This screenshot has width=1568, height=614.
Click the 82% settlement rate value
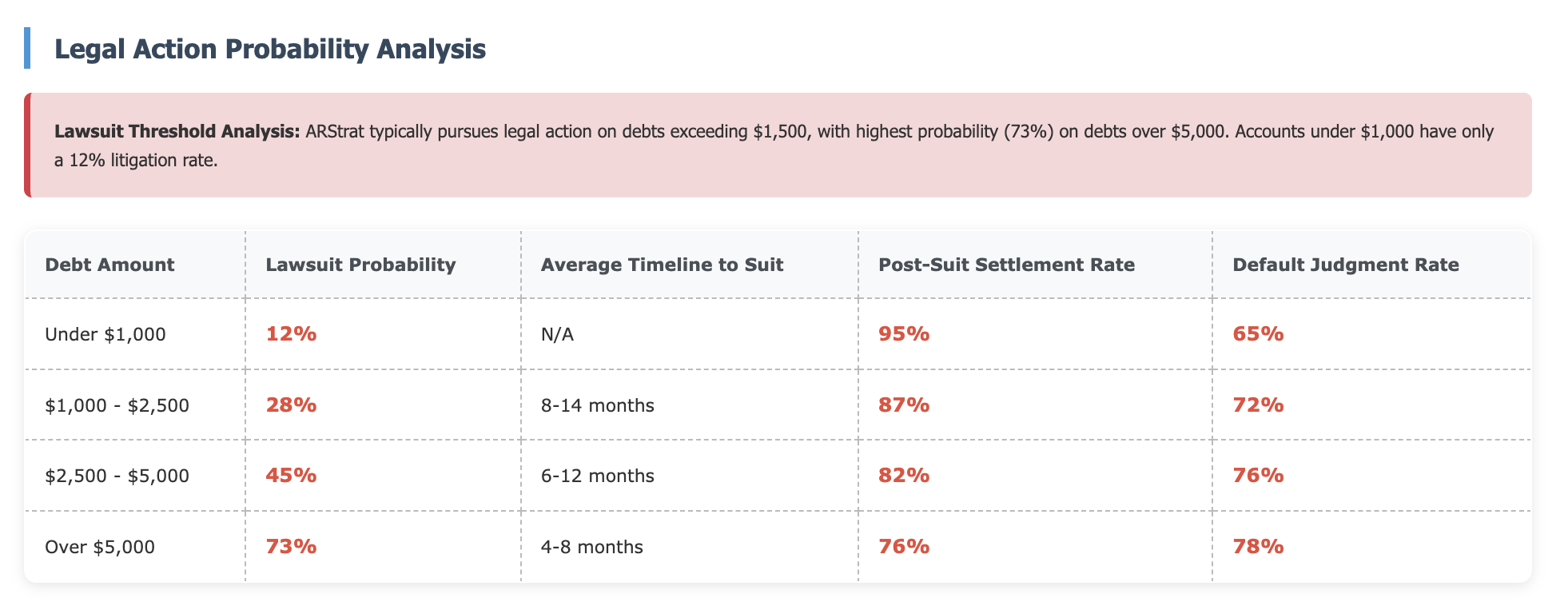click(x=904, y=476)
